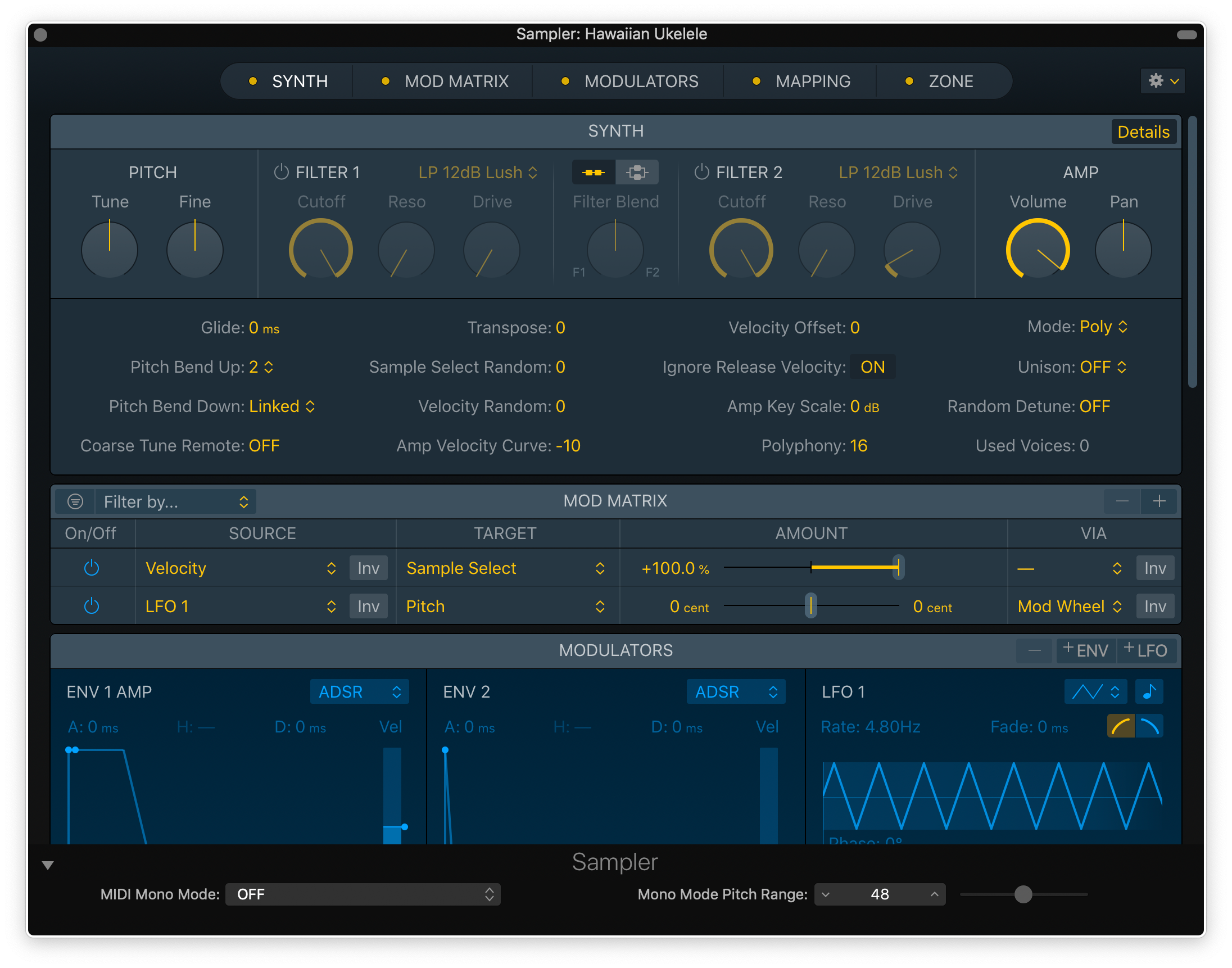1232x968 pixels.
Task: Open Filter 1 type LP 12dB Lush menu
Action: [477, 172]
